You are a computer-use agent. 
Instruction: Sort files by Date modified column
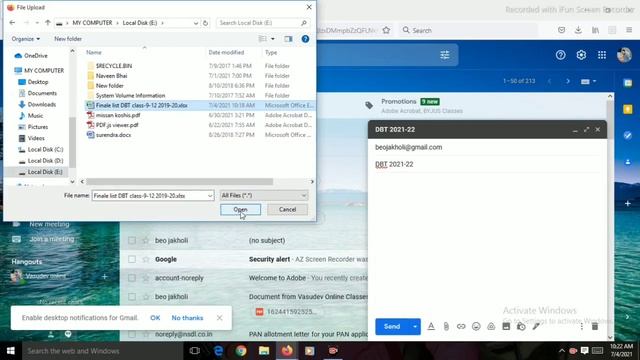click(226, 52)
